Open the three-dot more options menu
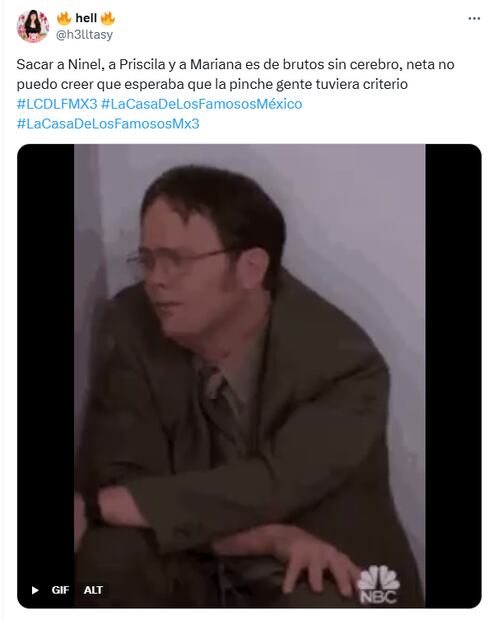The image size is (493, 620). tap(474, 19)
